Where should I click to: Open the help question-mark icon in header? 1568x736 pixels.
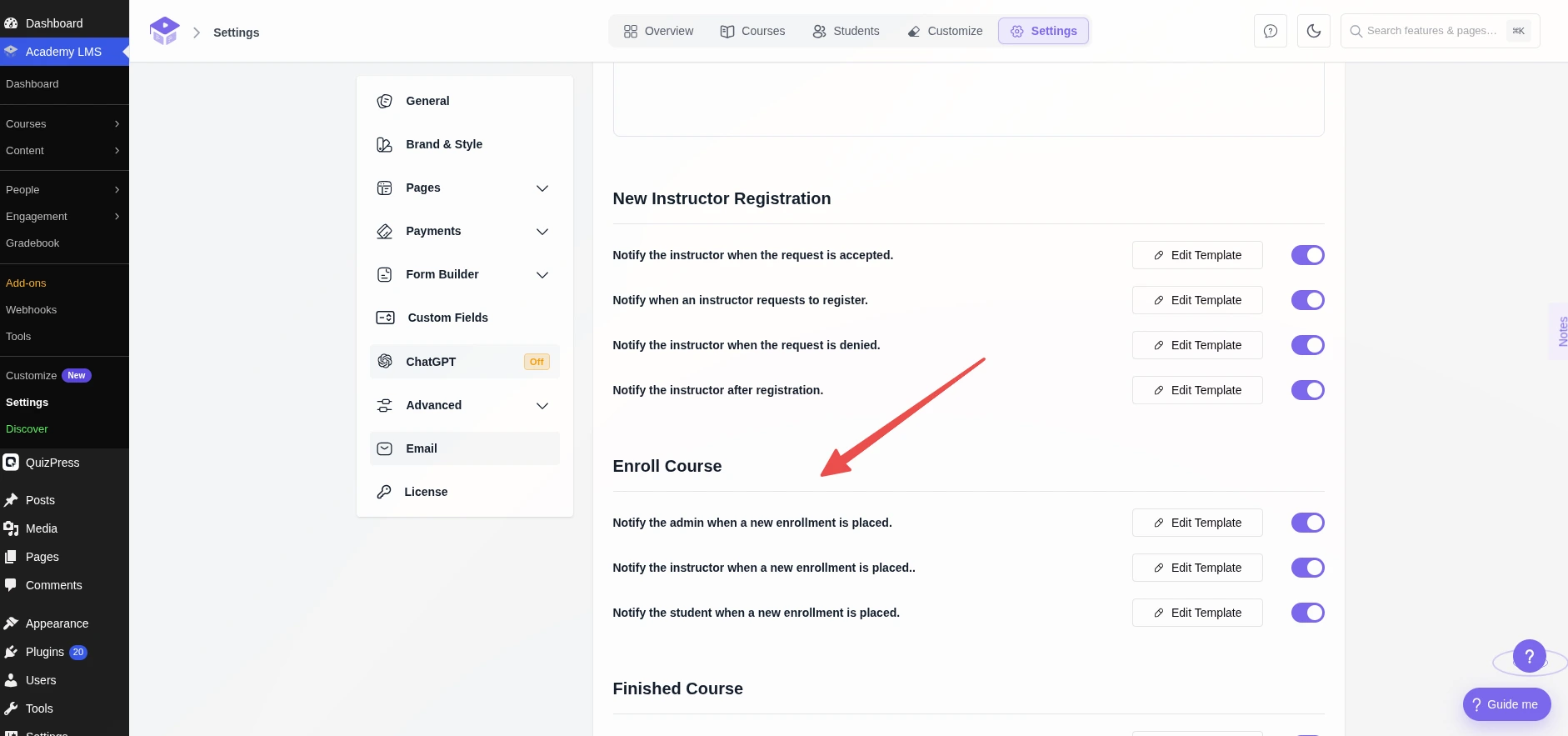[1271, 31]
